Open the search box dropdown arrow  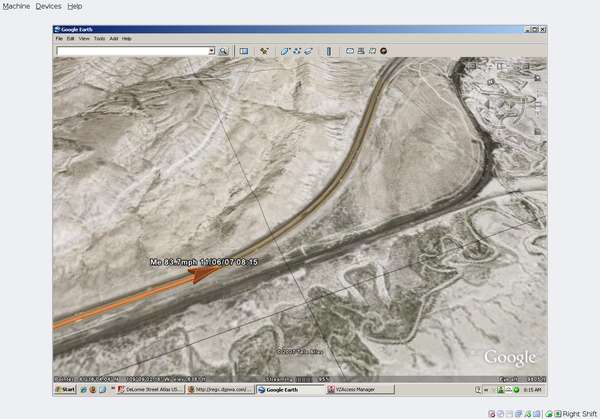click(211, 51)
